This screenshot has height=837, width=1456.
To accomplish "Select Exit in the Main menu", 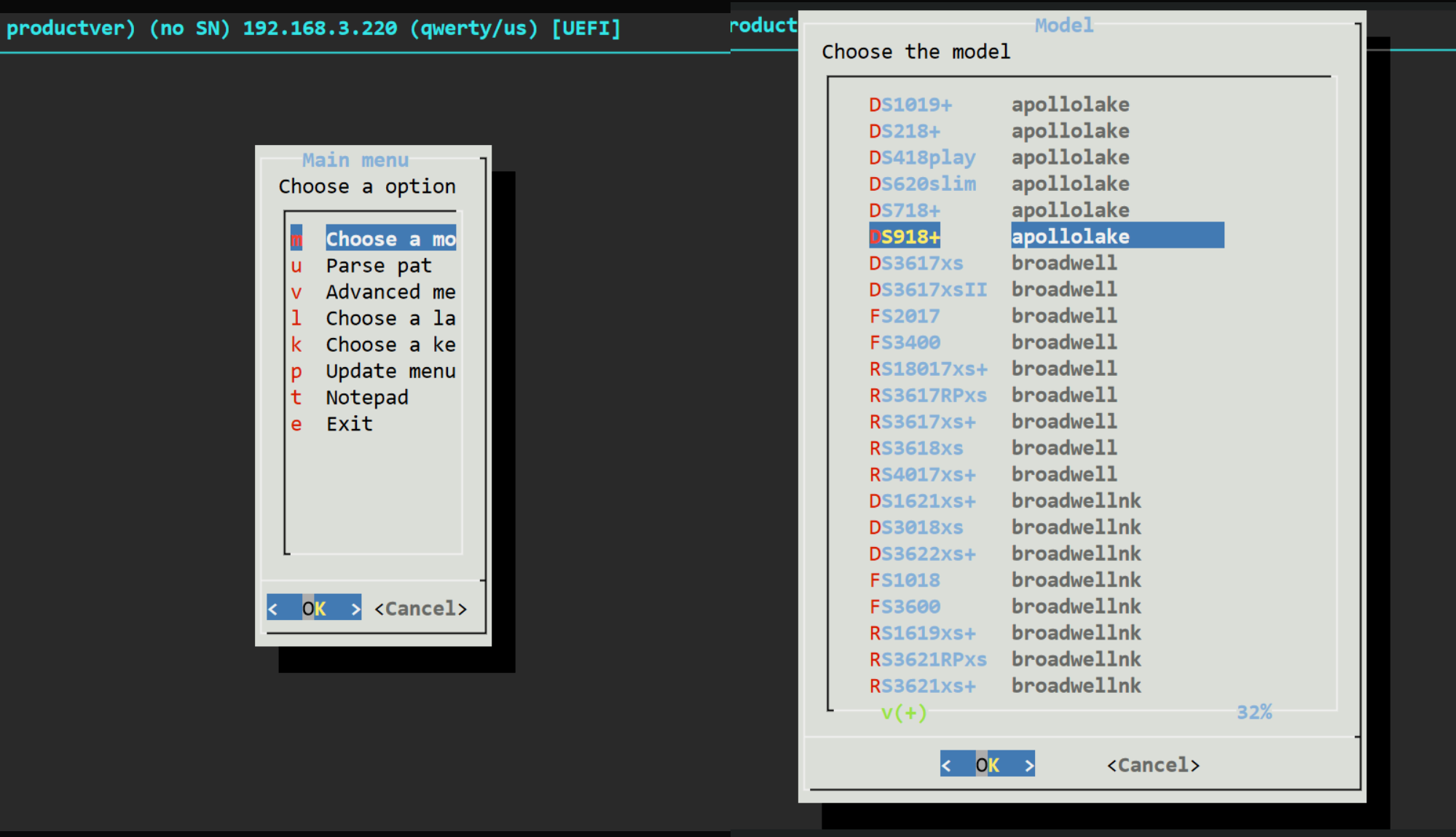I will coord(350,424).
